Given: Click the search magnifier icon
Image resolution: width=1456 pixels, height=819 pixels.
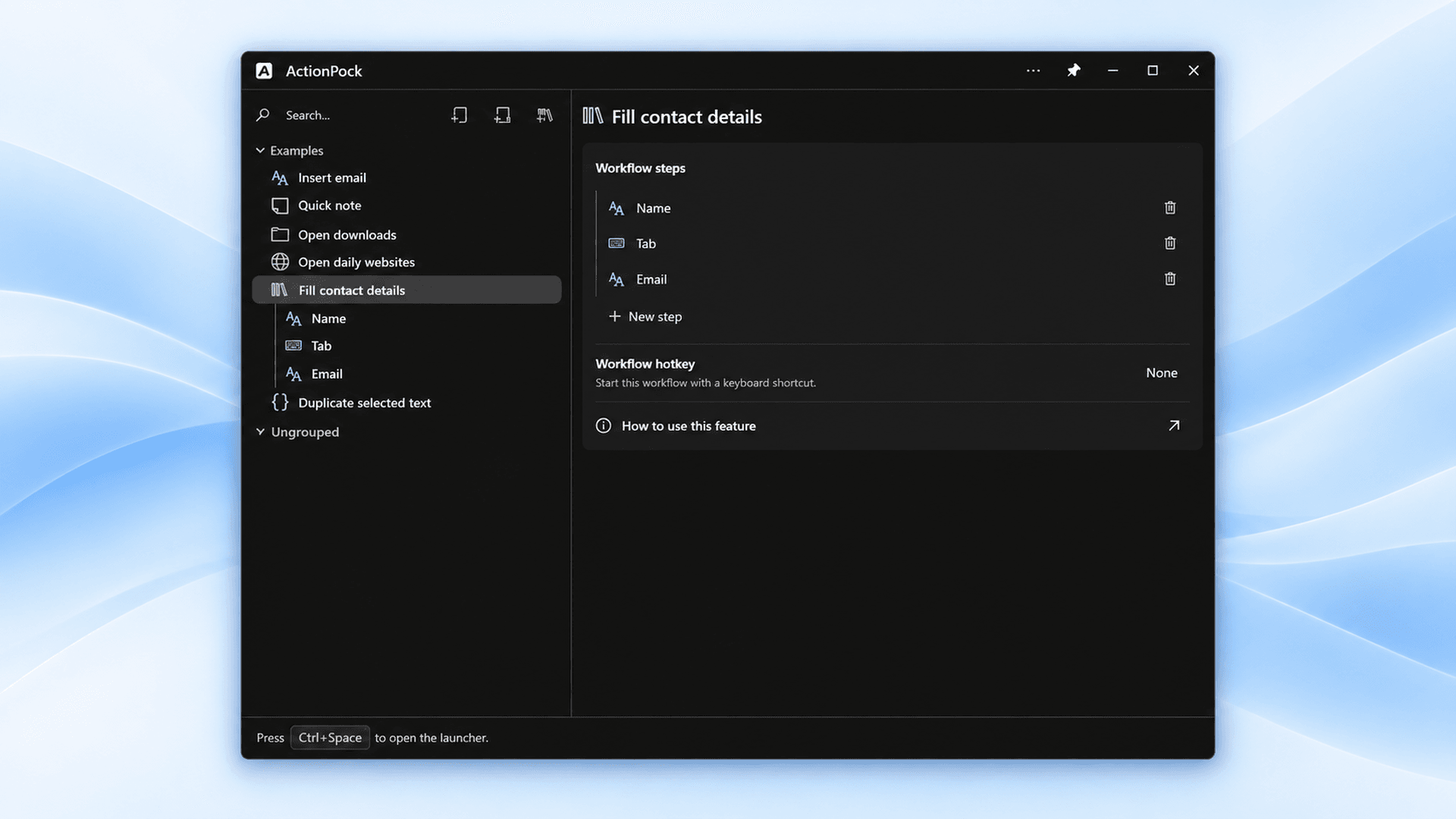Looking at the screenshot, I should point(263,115).
